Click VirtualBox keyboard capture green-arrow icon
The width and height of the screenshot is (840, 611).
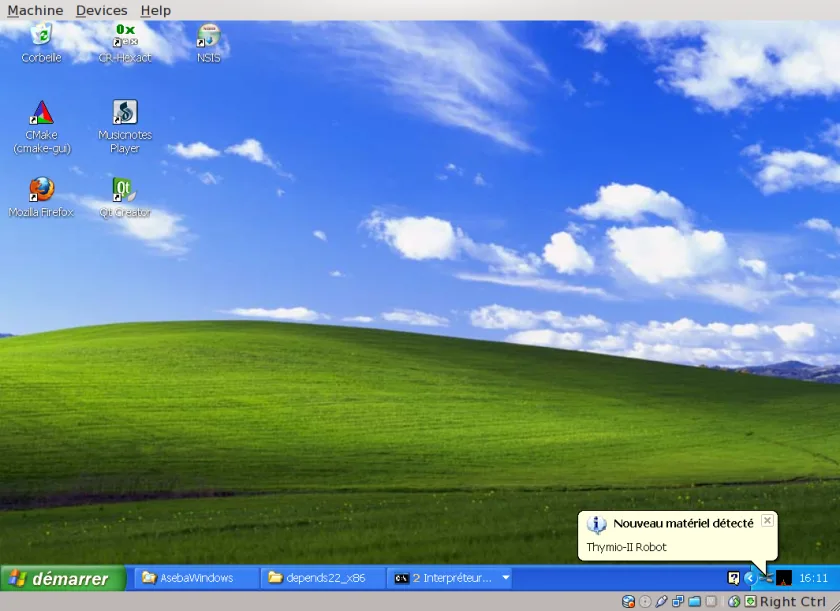tap(751, 601)
